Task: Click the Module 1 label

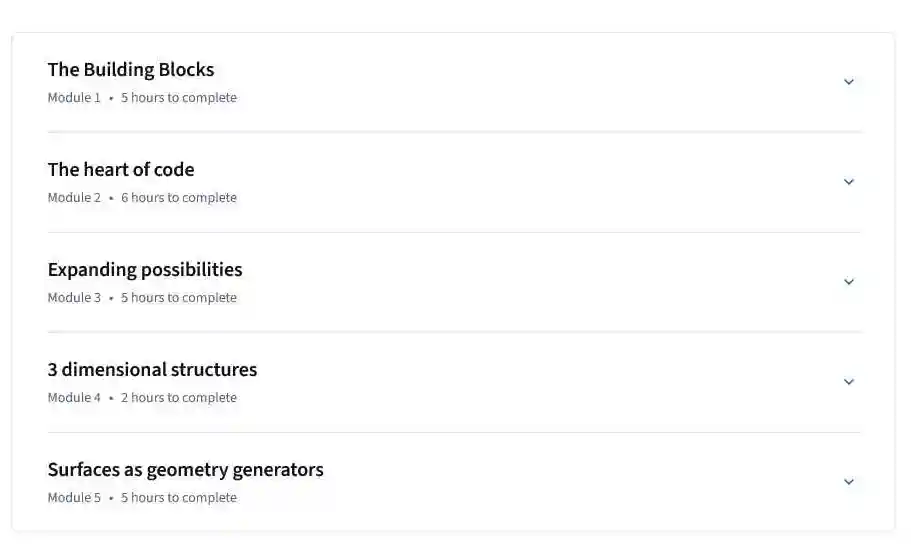Action: pos(74,98)
